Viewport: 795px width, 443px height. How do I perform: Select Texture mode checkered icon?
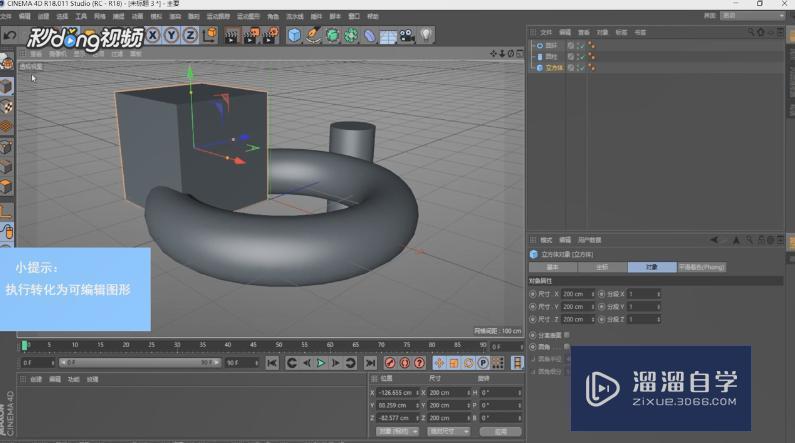point(7,107)
